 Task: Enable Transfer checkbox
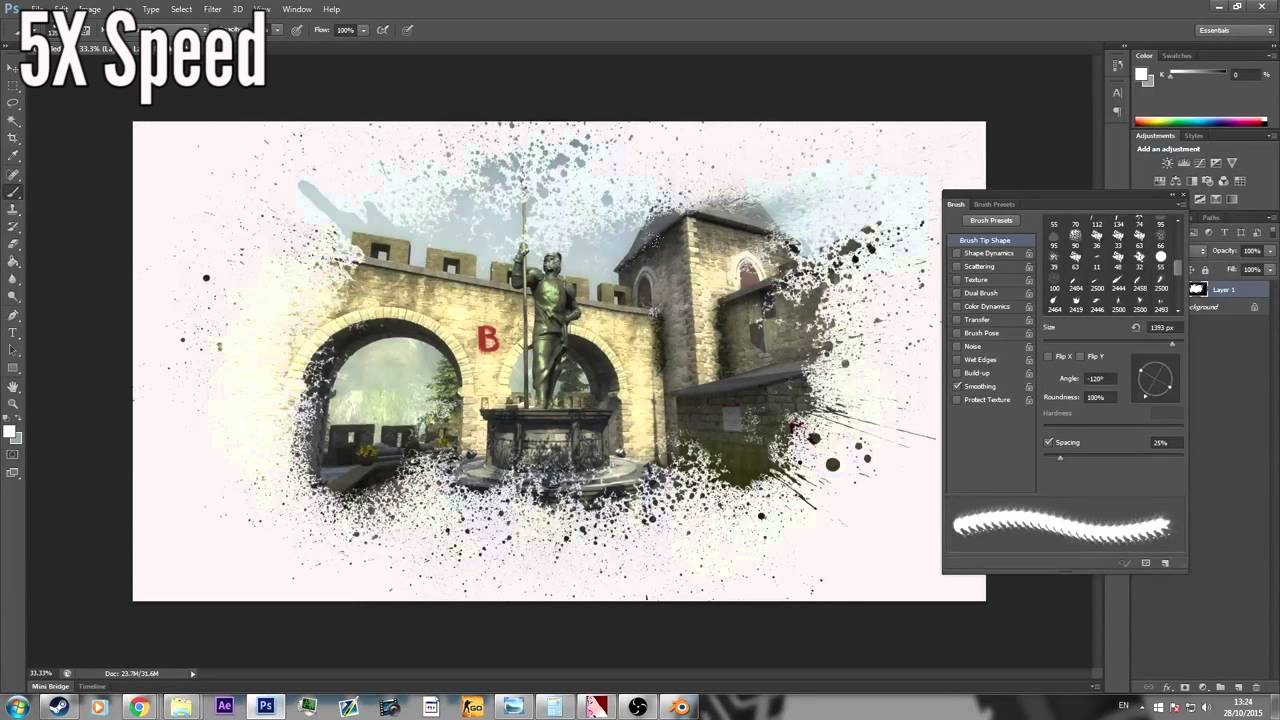[x=957, y=320]
